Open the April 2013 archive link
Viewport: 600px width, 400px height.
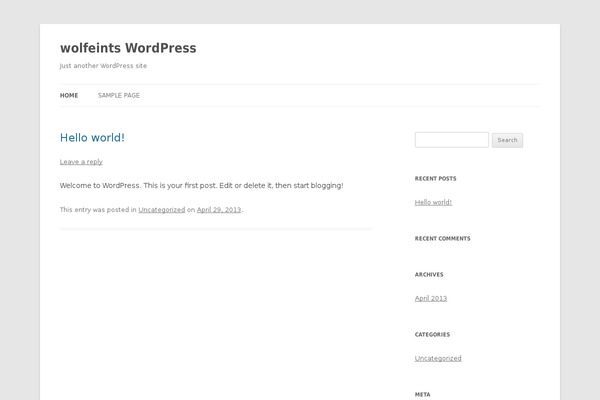pyautogui.click(x=431, y=298)
